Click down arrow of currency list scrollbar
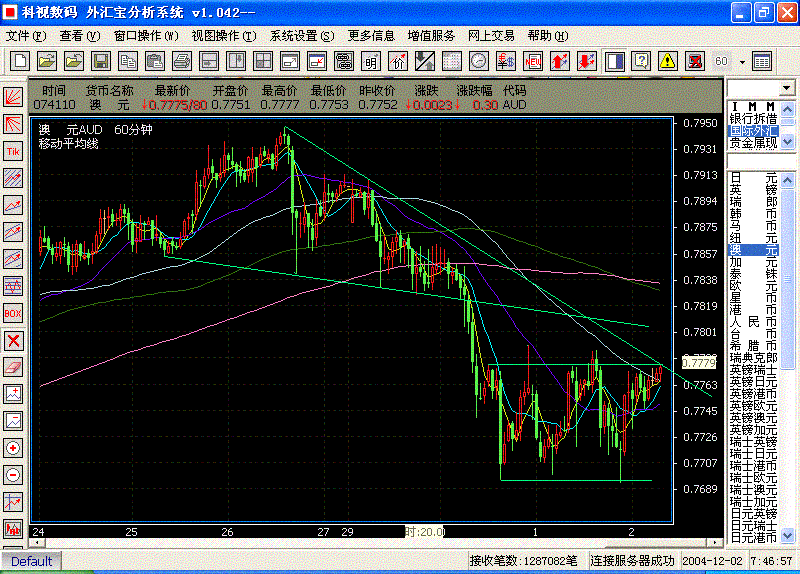 tap(787, 536)
